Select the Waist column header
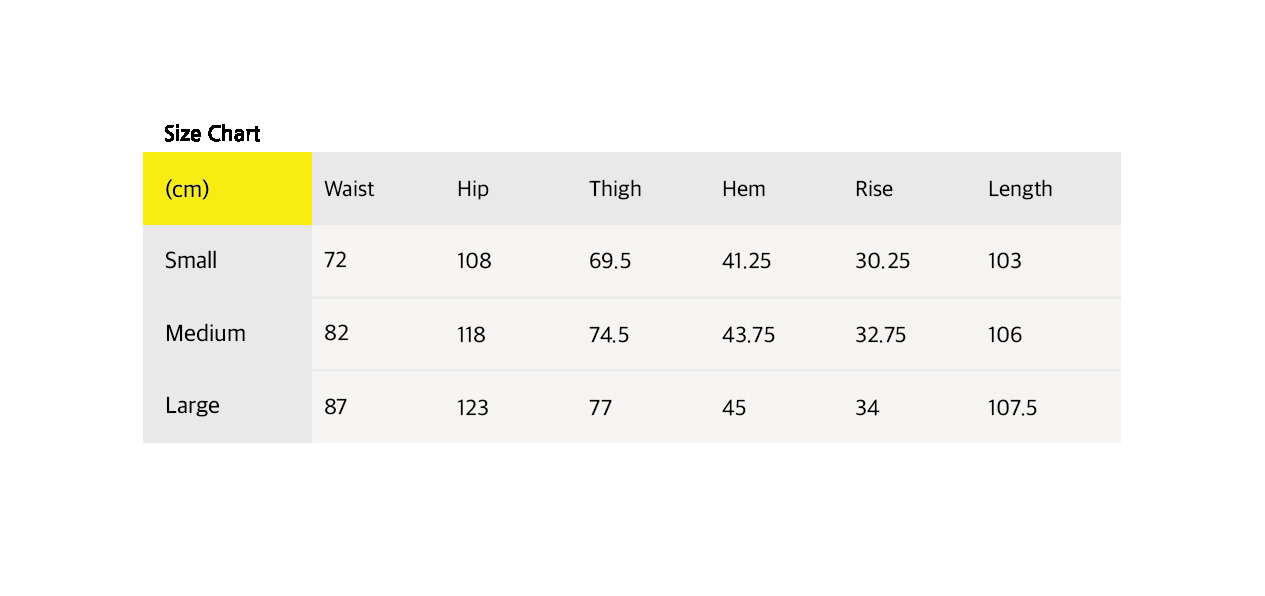1265x596 pixels. pyautogui.click(x=349, y=189)
